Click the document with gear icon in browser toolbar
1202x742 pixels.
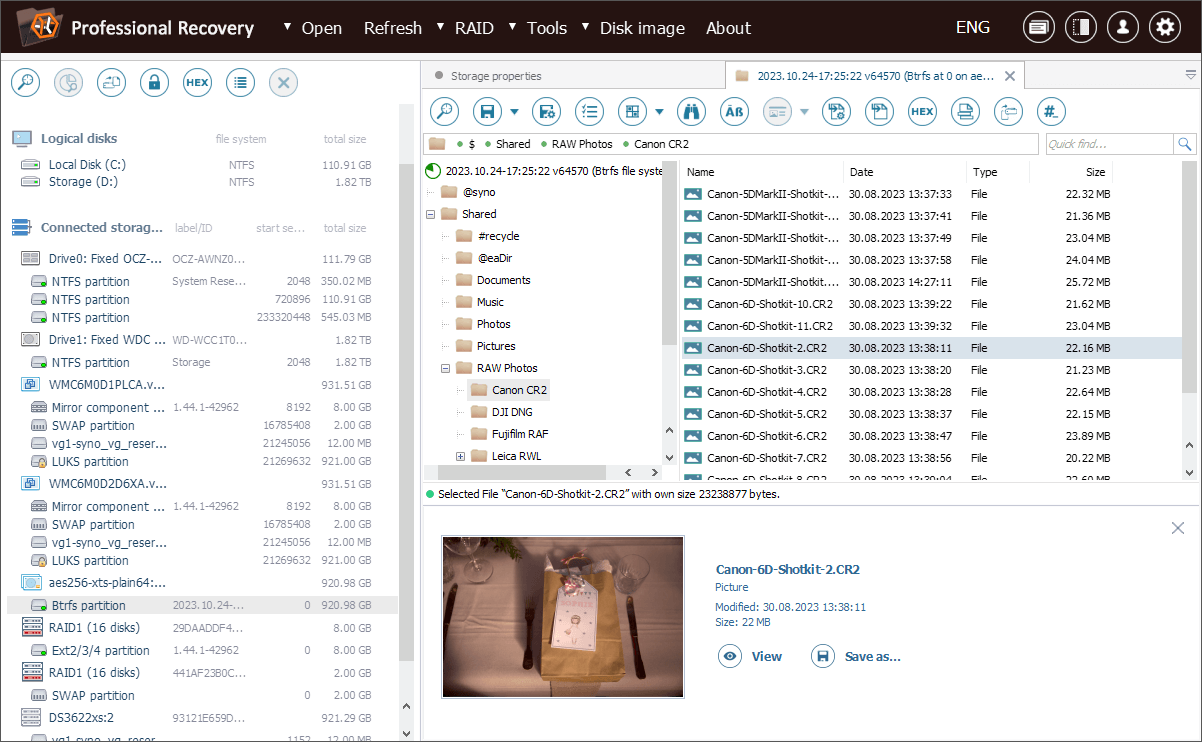pyautogui.click(x=836, y=111)
